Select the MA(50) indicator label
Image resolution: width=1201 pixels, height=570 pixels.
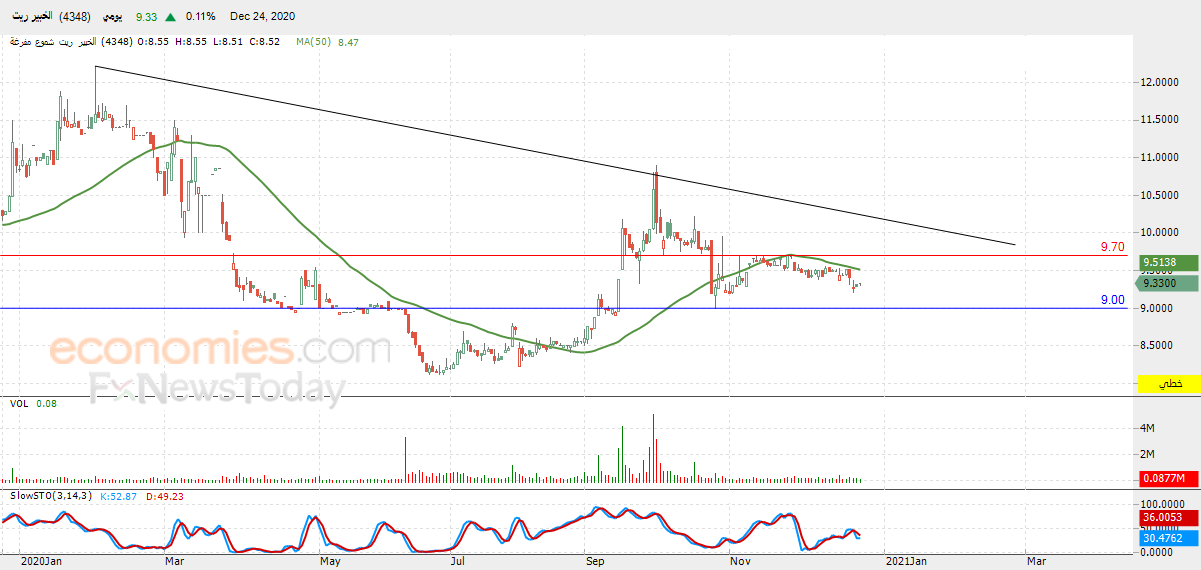pyautogui.click(x=315, y=42)
